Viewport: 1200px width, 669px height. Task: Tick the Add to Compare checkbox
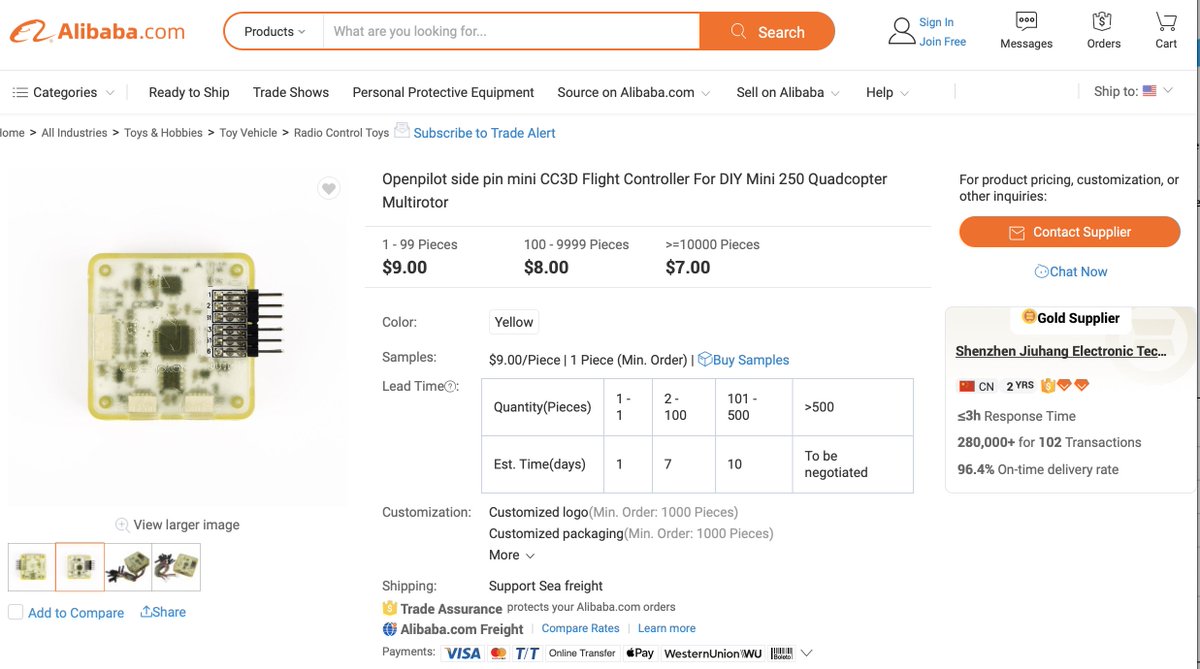(x=15, y=612)
